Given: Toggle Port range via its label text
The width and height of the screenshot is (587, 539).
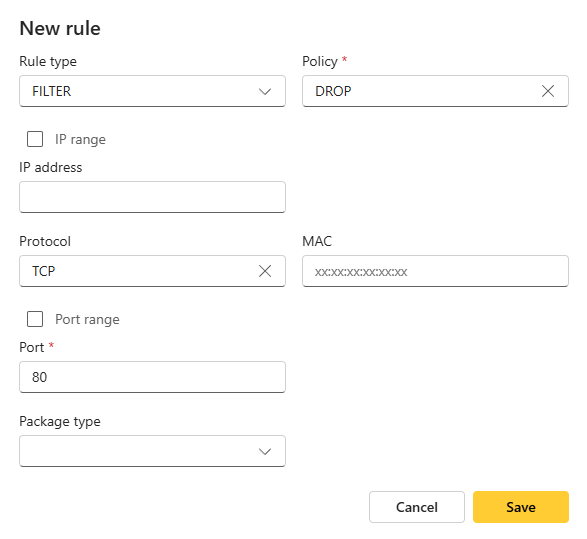Looking at the screenshot, I should pos(87,319).
